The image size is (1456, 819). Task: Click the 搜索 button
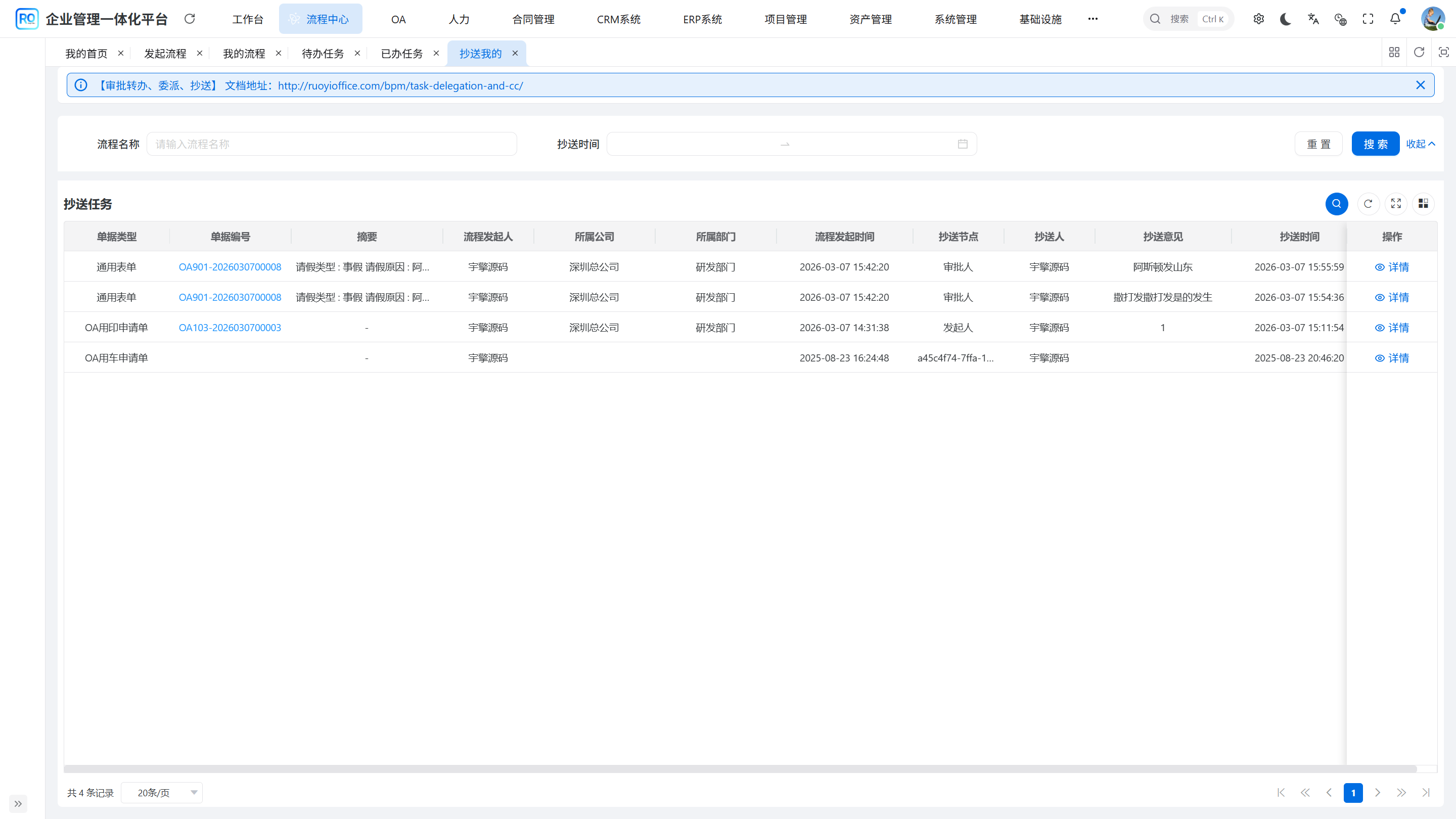click(1375, 144)
